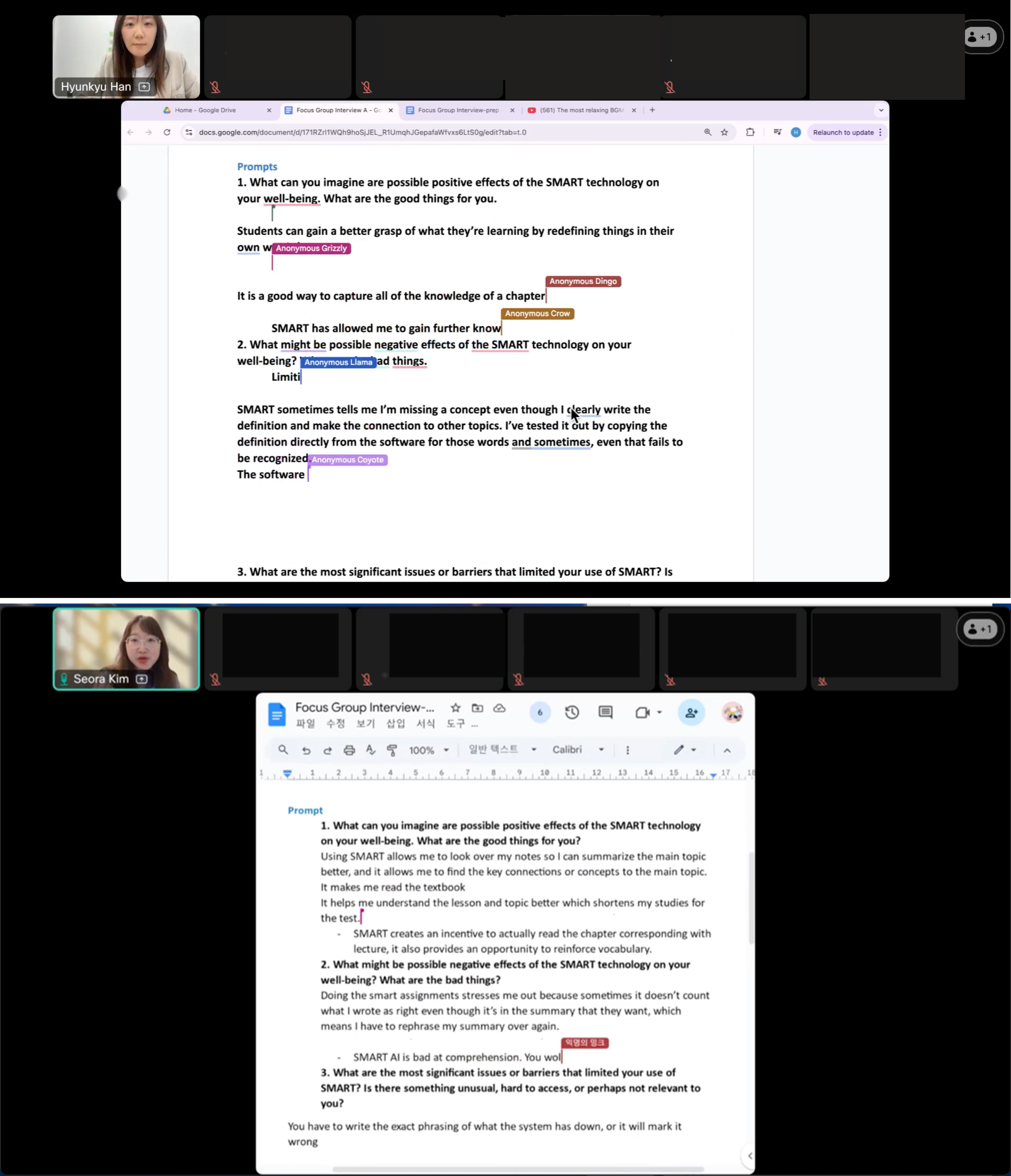Close the Home - Google Drive tab
Image resolution: width=1011 pixels, height=1176 pixels.
point(269,110)
